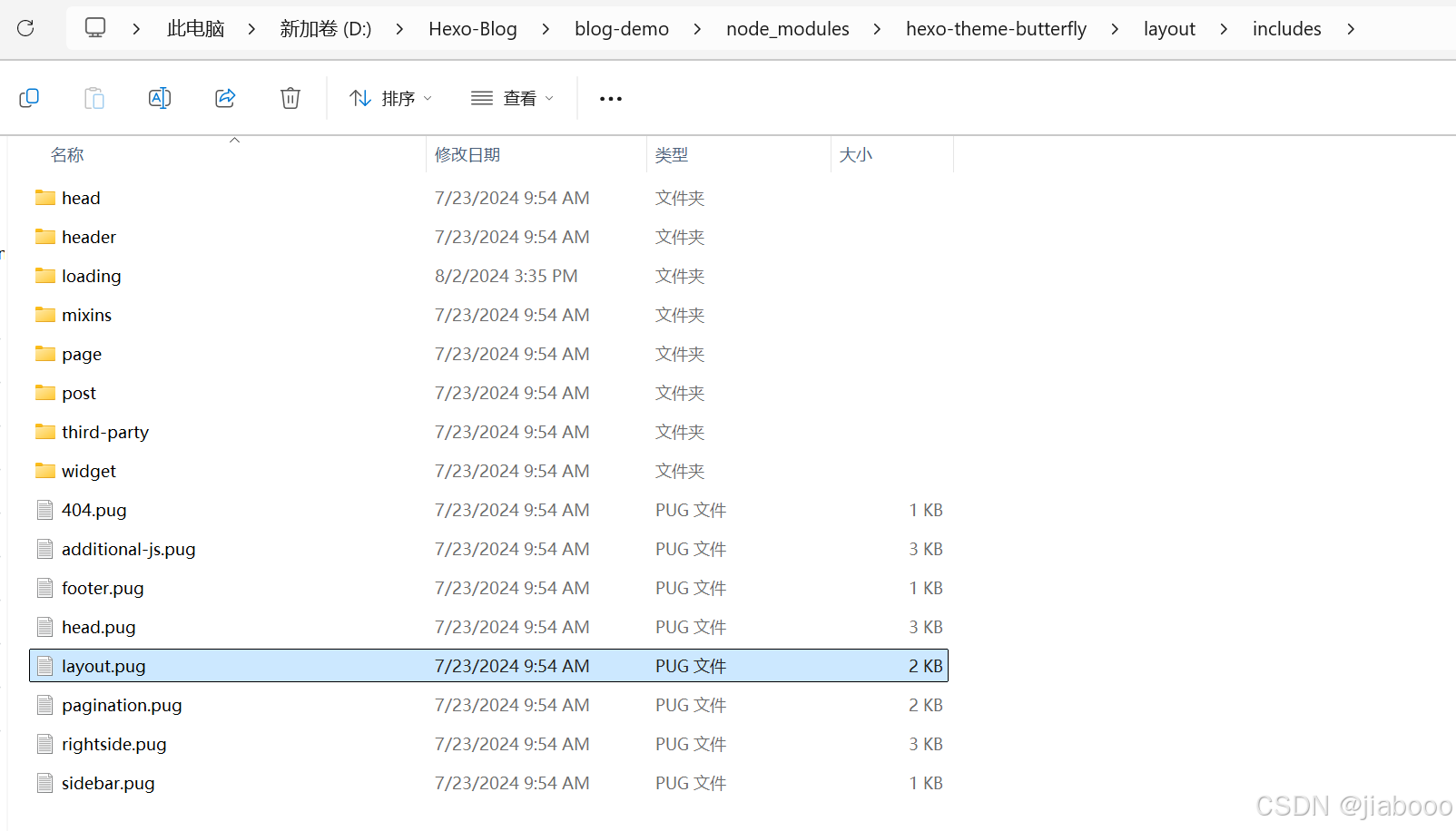Expand chevron after layout in breadcrumb
The image size is (1456, 831).
(1224, 29)
